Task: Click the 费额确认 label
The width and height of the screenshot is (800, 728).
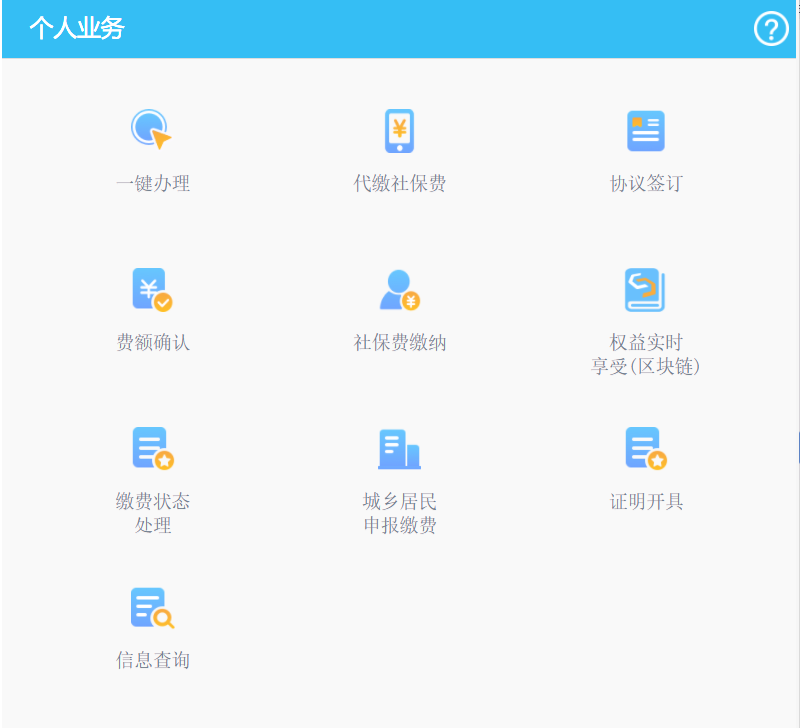Action: 153,342
